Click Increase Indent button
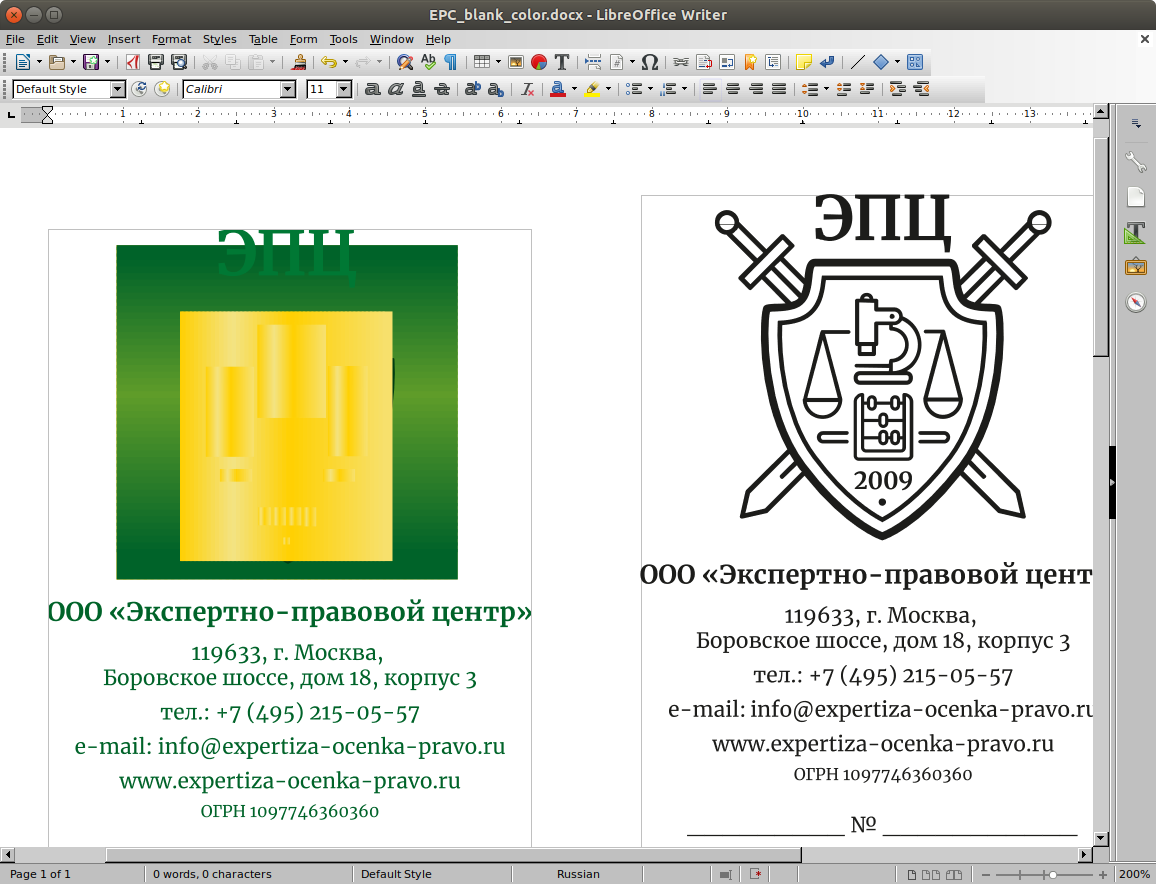1156x884 pixels. point(897,89)
